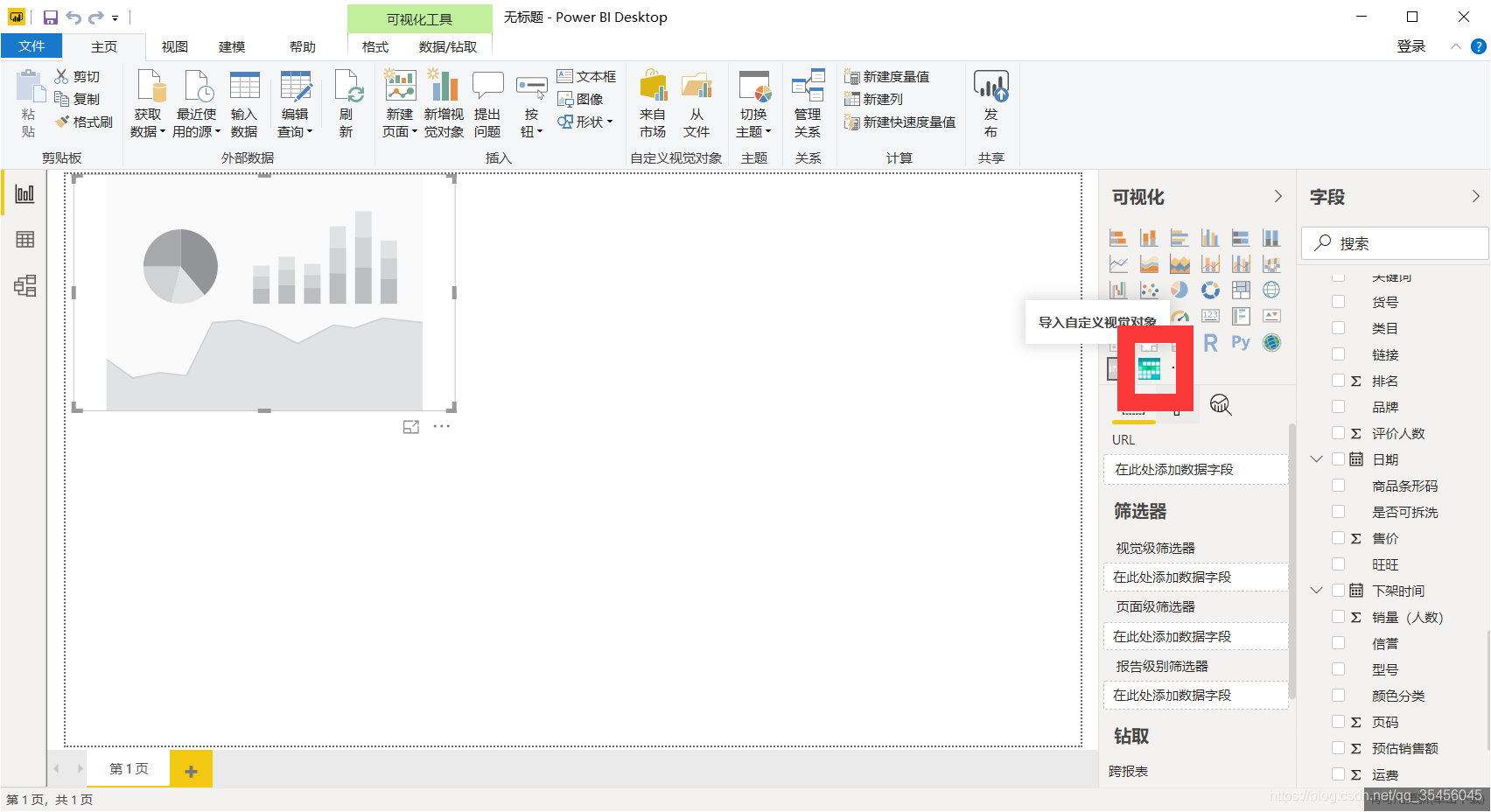Select the area chart visual

(x=1149, y=263)
